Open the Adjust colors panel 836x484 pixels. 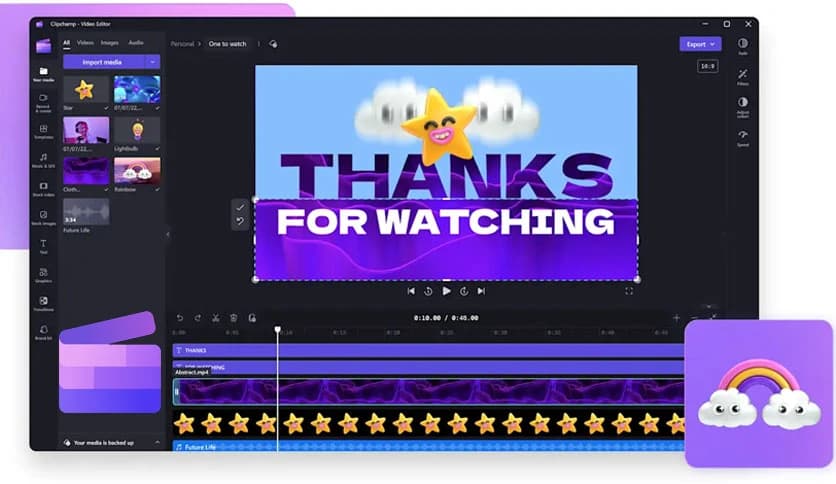743,107
